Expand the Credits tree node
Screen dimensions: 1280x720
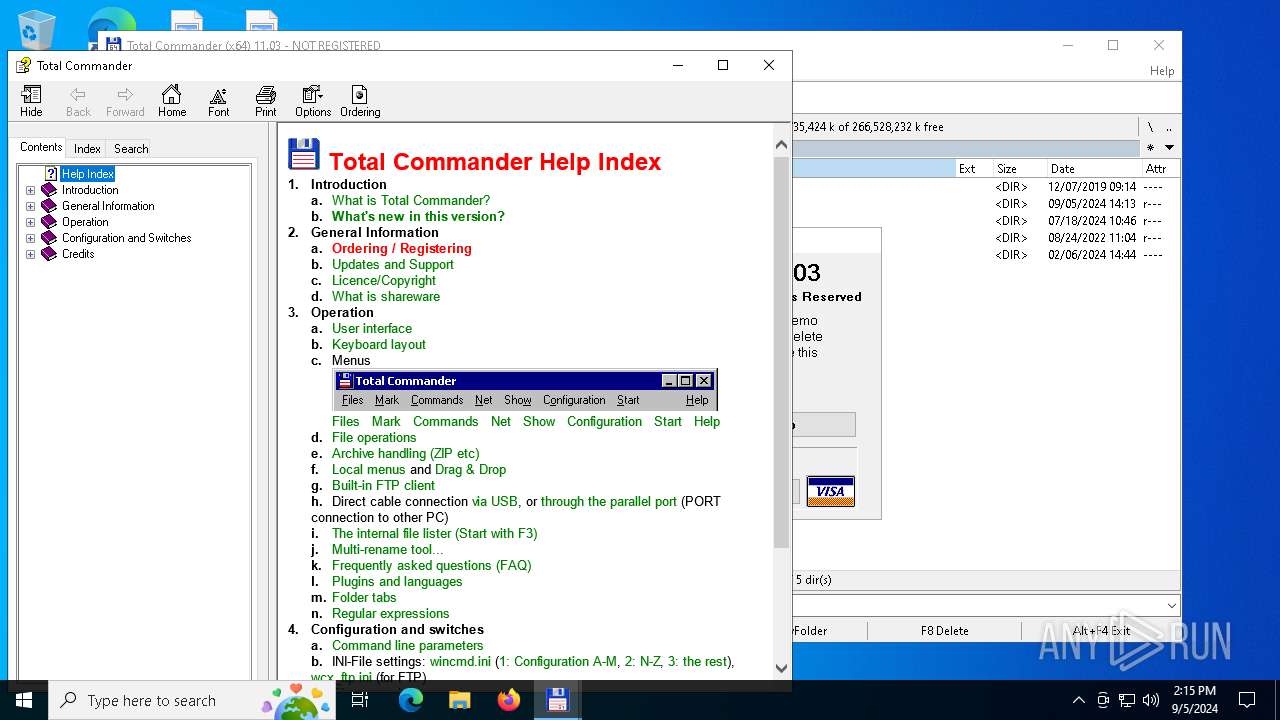[x=30, y=254]
